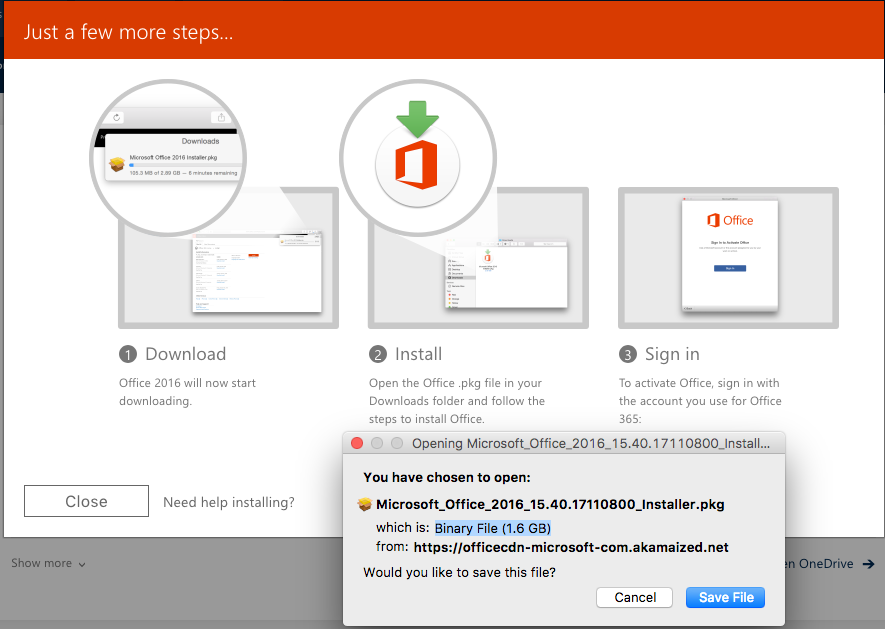Click the step 2 number badge beside Install
The height and width of the screenshot is (629, 885).
click(x=378, y=354)
